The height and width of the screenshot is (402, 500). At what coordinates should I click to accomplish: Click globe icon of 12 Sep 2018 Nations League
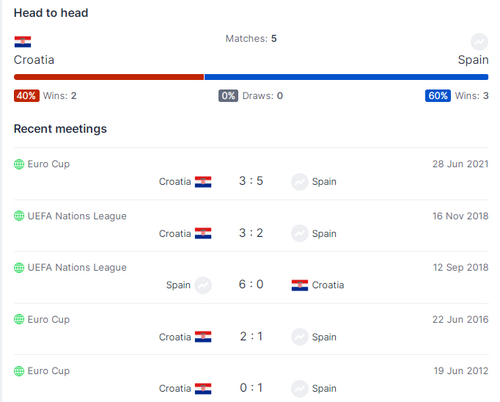(x=19, y=267)
